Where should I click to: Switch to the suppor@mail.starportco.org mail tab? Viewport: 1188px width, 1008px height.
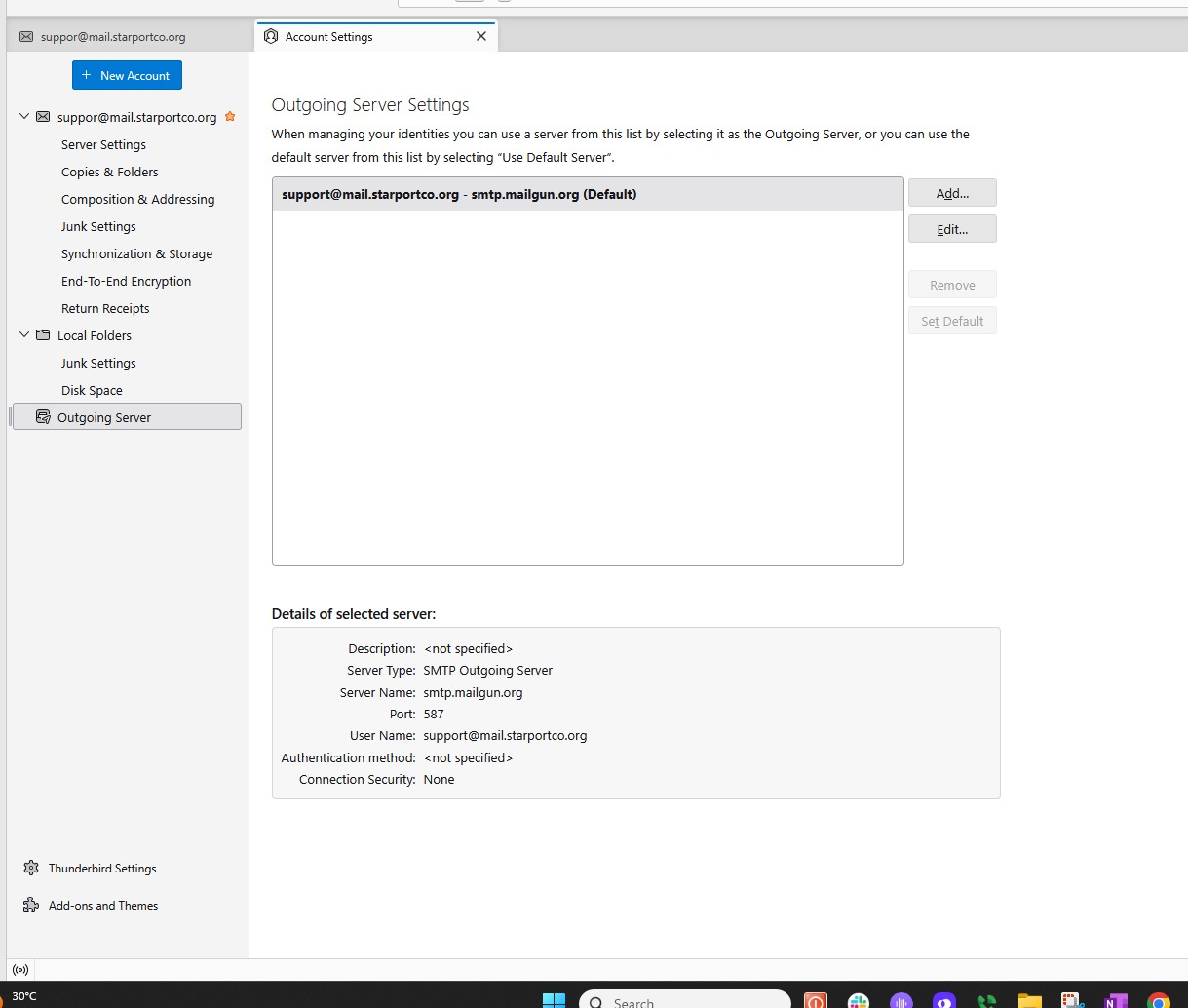128,37
